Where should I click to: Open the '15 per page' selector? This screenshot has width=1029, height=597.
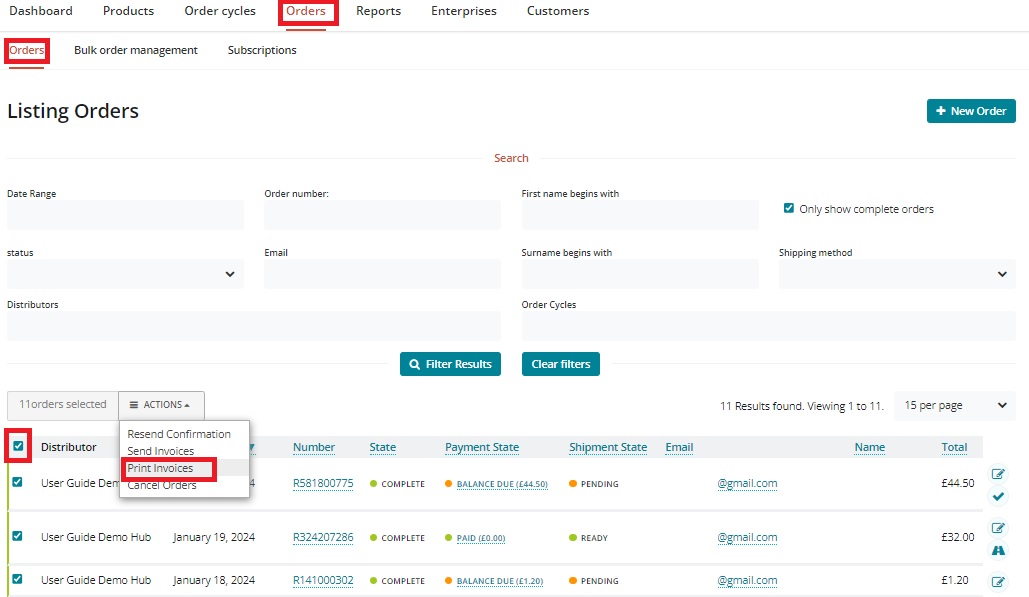click(954, 405)
